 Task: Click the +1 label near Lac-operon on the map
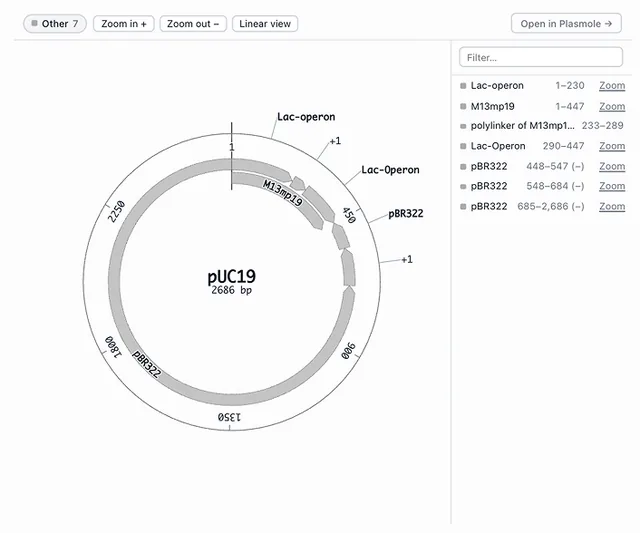pos(335,141)
